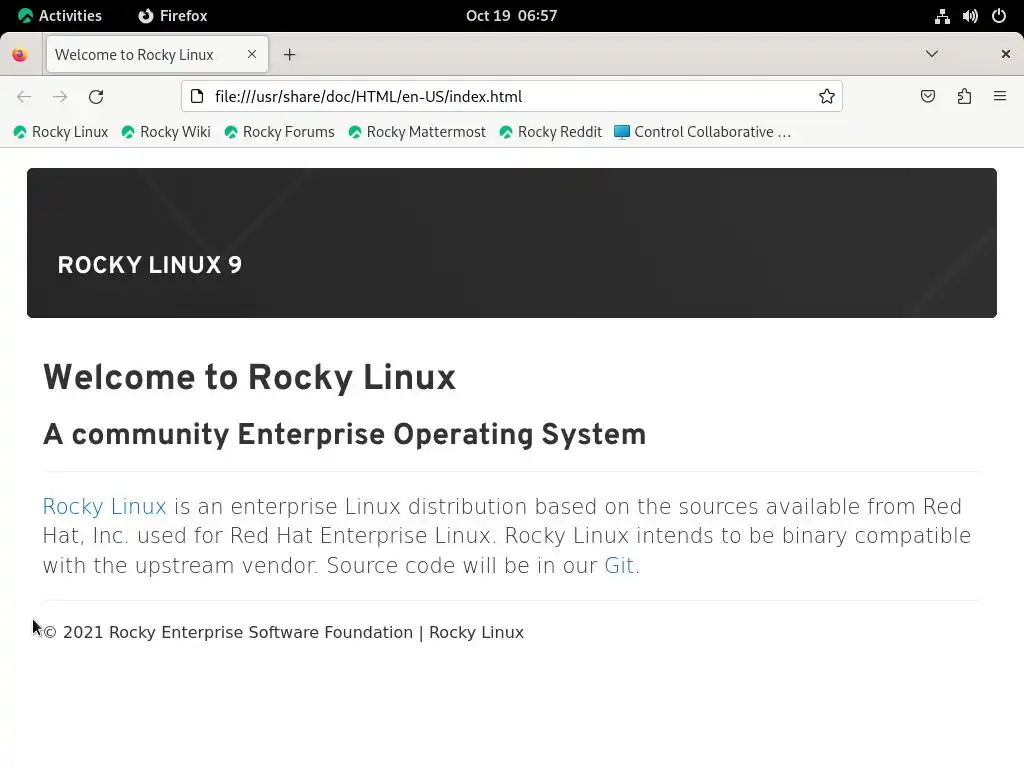1024x768 pixels.
Task: Follow the Rocky Linux link in paragraph
Action: tap(104, 507)
